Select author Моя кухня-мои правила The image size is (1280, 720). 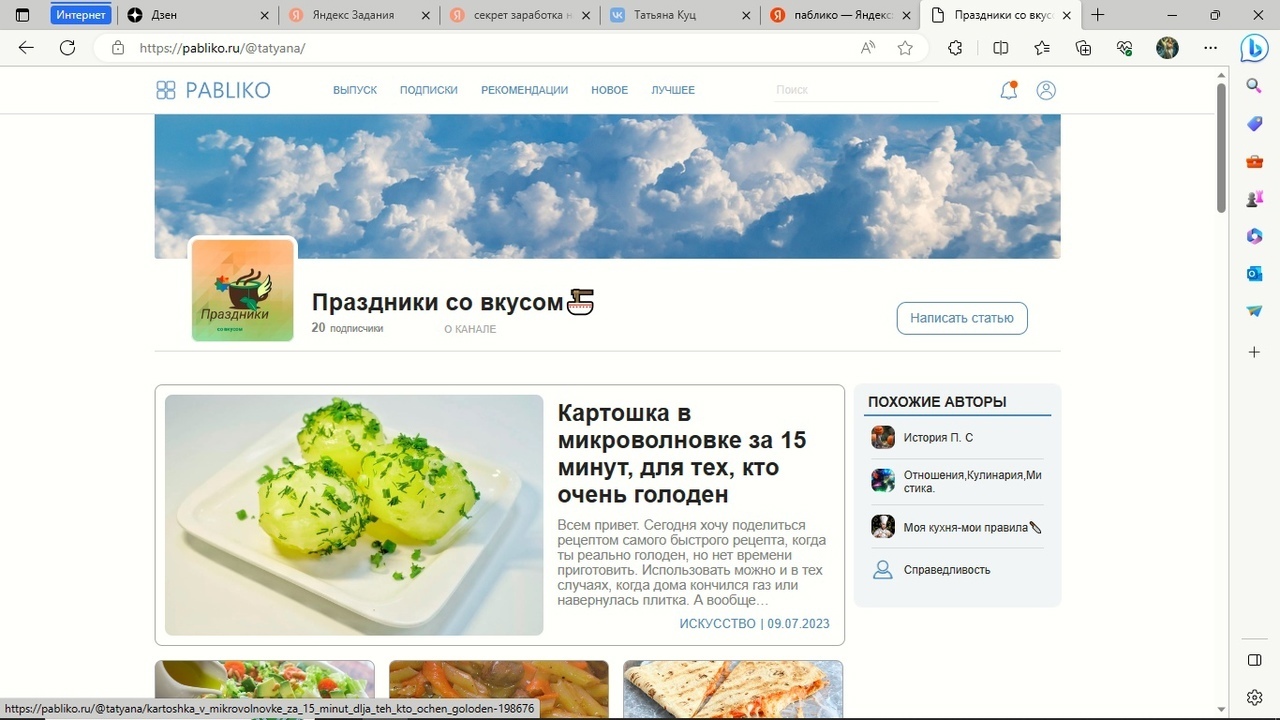(965, 527)
